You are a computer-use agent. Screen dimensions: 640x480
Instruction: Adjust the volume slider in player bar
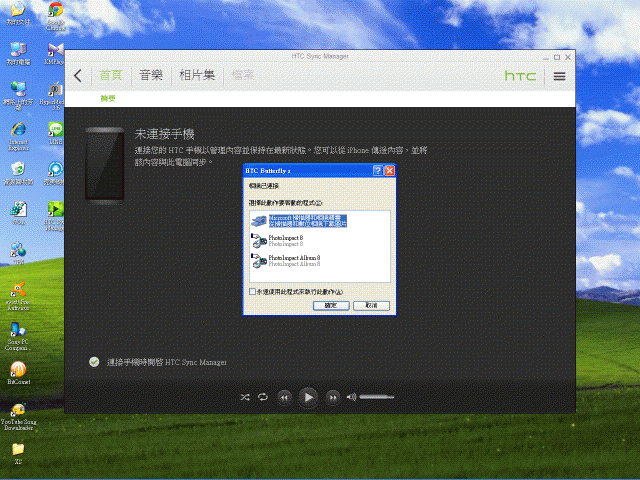tap(377, 397)
